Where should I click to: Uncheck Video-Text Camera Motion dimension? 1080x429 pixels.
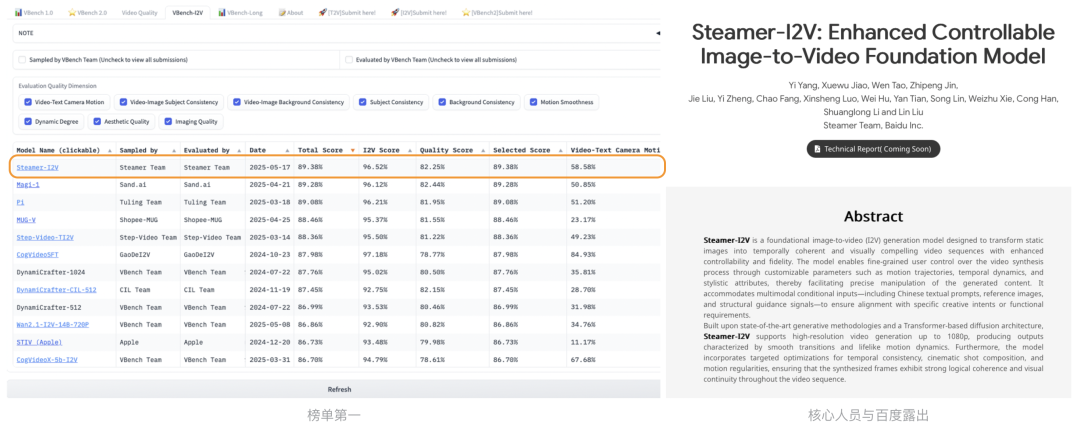[x=28, y=102]
